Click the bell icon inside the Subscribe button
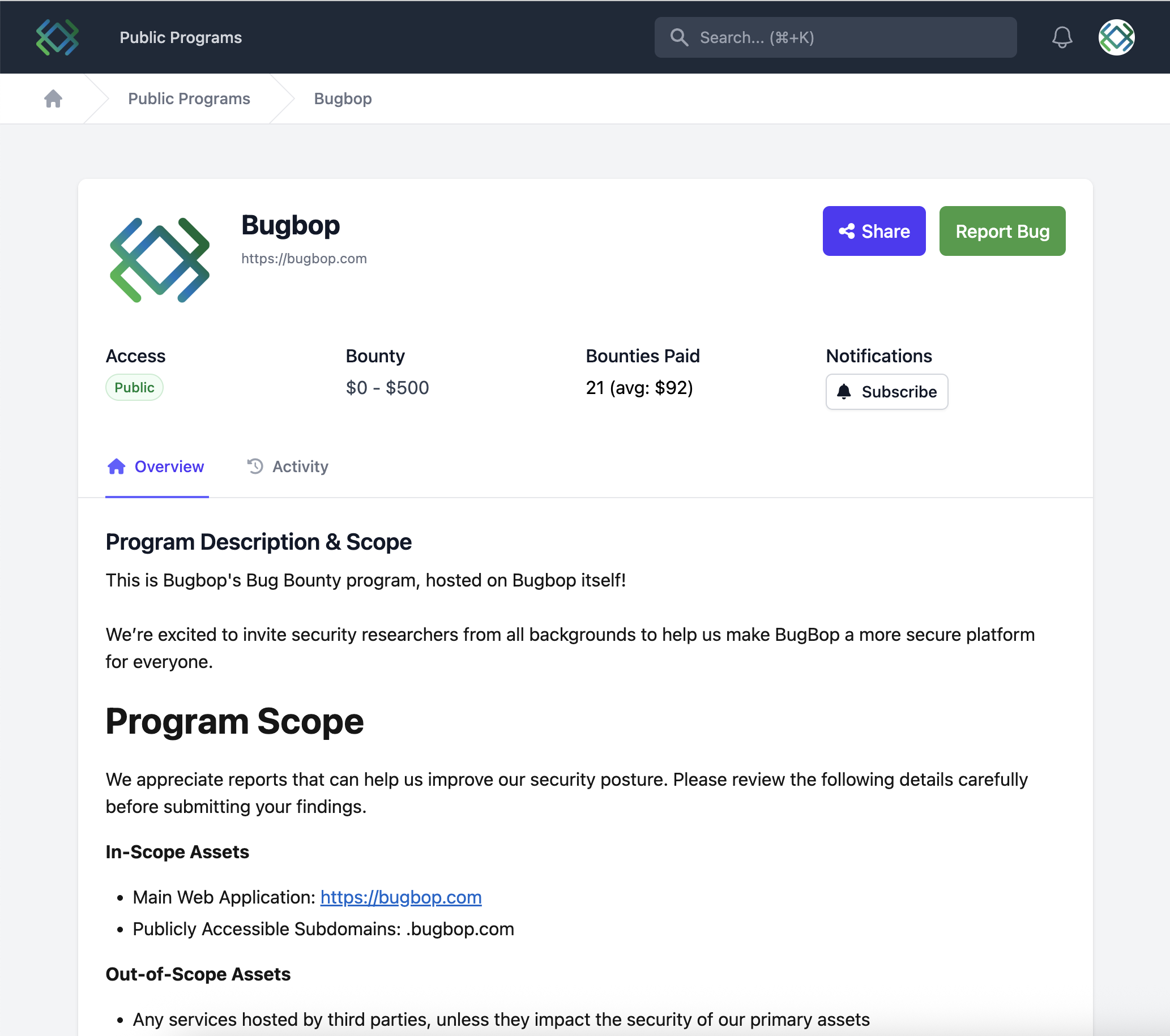 [844, 392]
